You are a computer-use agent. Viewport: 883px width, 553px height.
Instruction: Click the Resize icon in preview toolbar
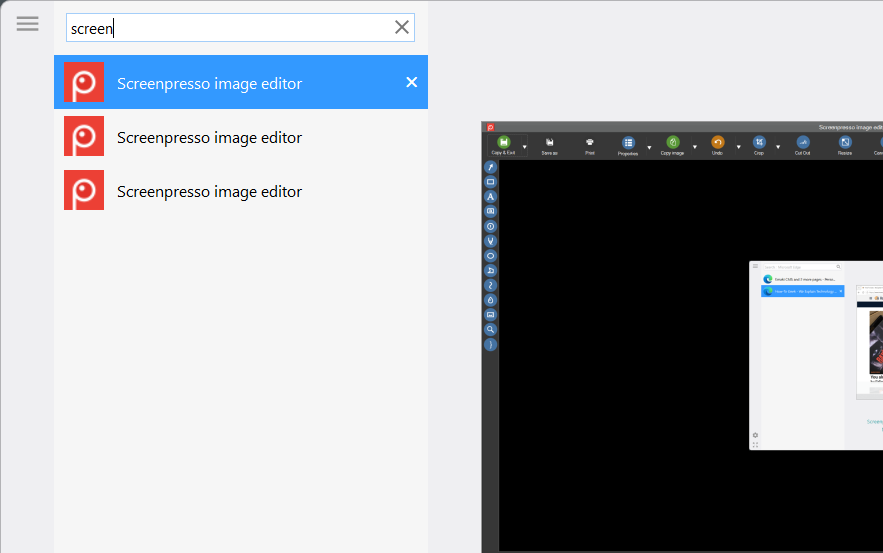pyautogui.click(x=845, y=142)
